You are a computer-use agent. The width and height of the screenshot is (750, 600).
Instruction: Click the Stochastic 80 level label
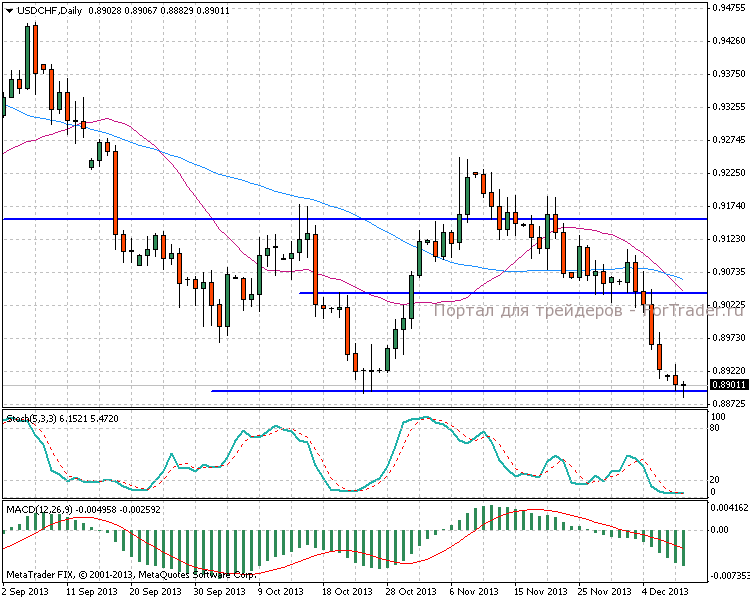716,427
